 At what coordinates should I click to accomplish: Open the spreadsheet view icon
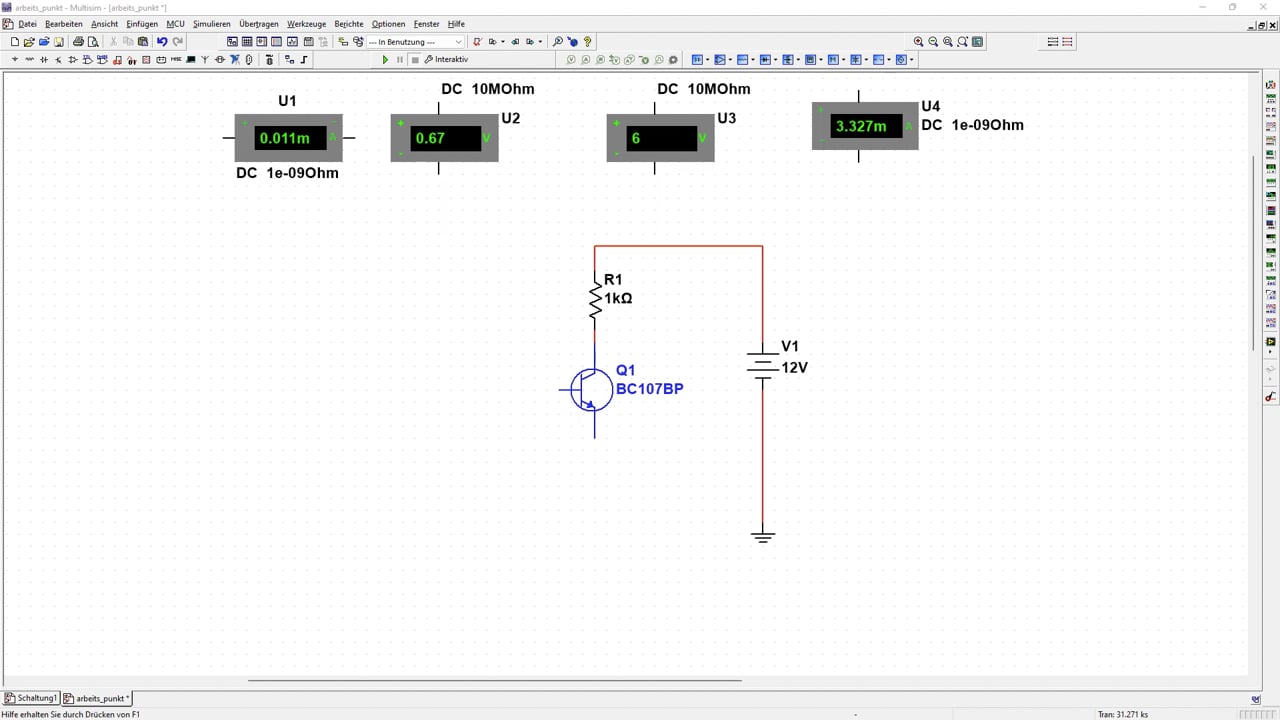(247, 42)
